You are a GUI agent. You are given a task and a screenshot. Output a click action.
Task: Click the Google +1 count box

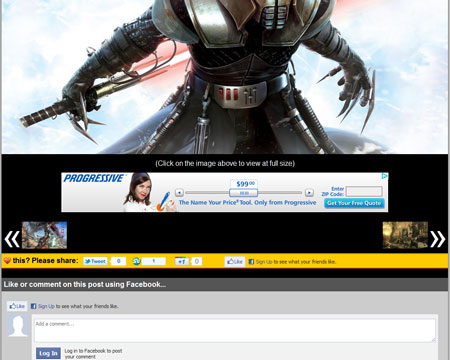[196, 261]
